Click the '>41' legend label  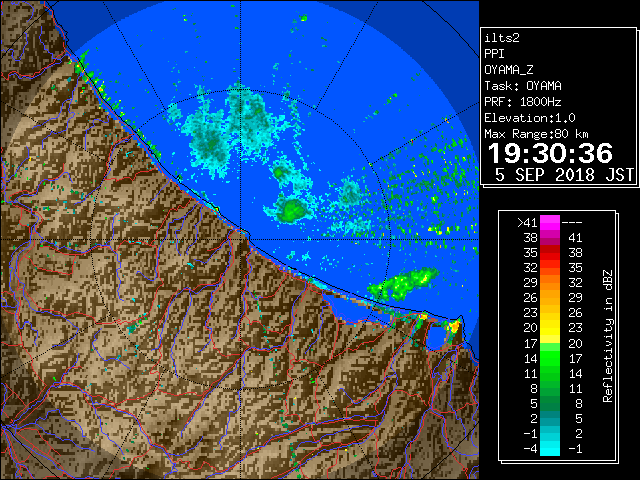pyautogui.click(x=527, y=223)
